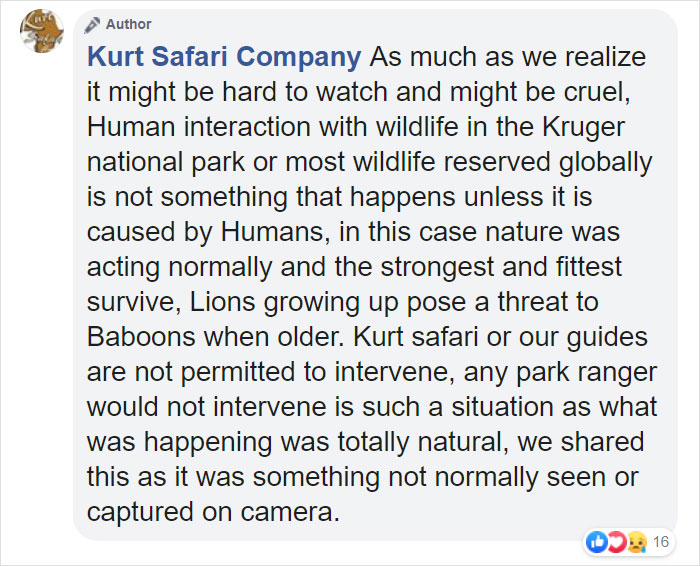The width and height of the screenshot is (700, 566).
Task: Click the Author badge label
Action: pos(129,24)
